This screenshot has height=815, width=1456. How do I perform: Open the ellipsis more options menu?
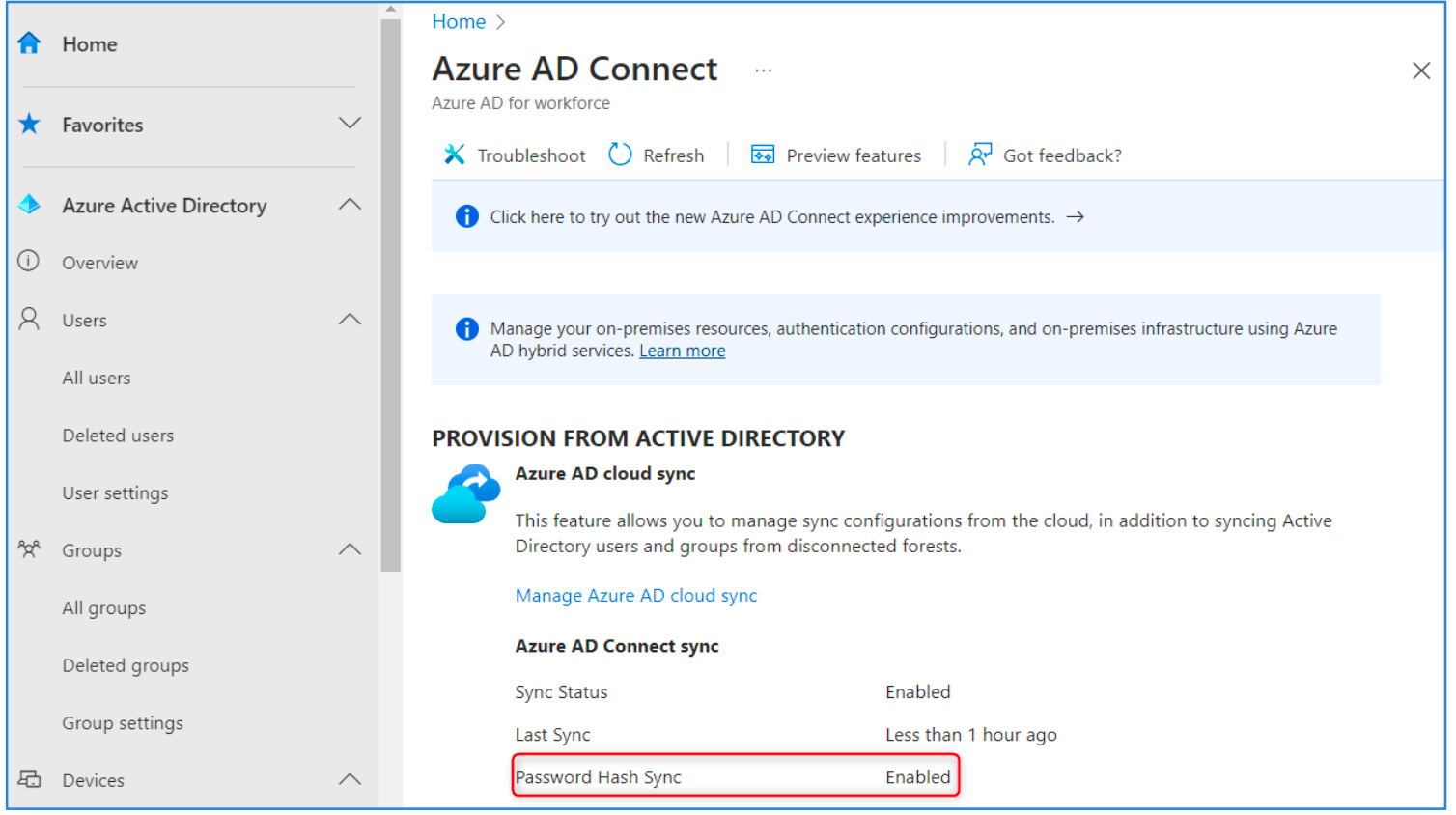click(x=763, y=70)
